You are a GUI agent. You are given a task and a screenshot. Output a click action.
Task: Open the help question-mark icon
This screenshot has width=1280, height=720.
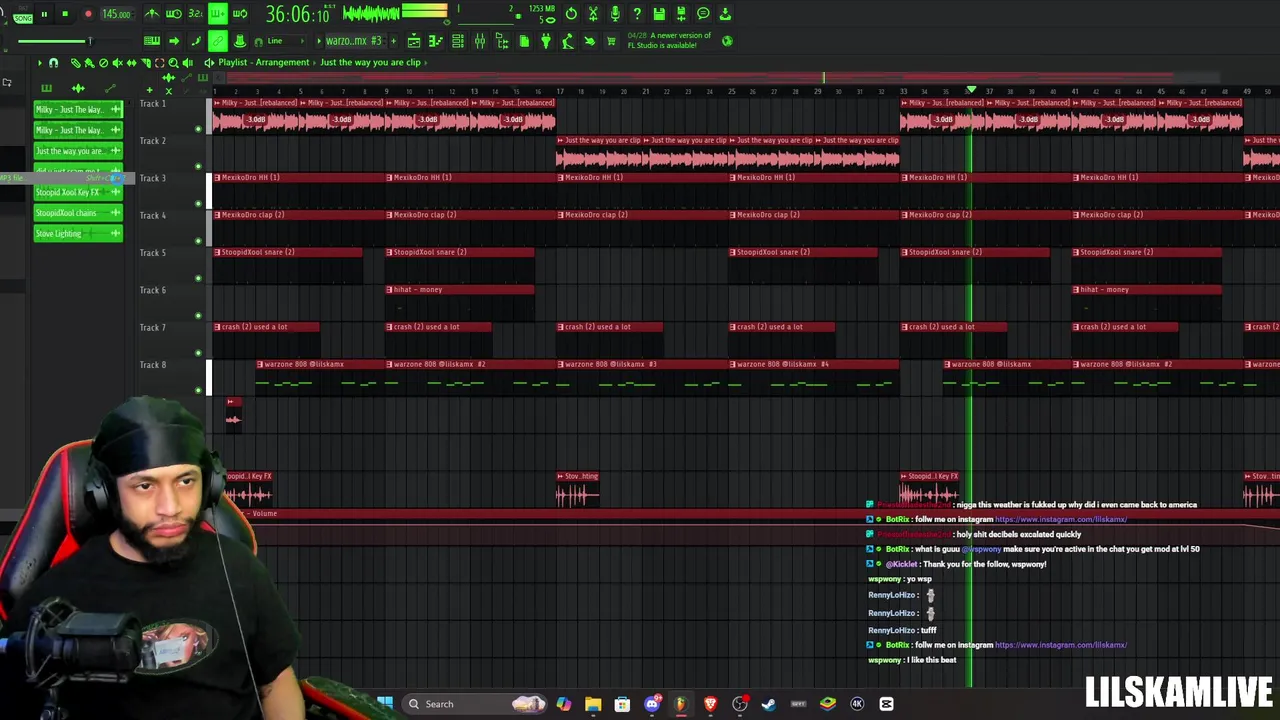pyautogui.click(x=637, y=14)
